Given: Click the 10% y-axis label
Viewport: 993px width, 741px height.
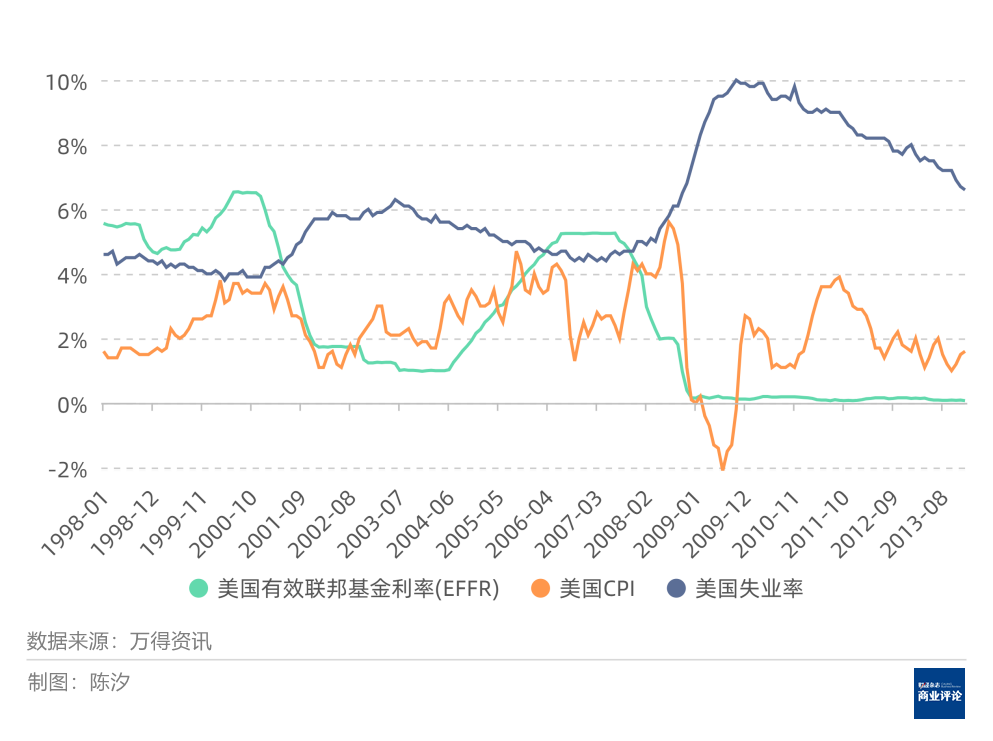Looking at the screenshot, I should [66, 81].
